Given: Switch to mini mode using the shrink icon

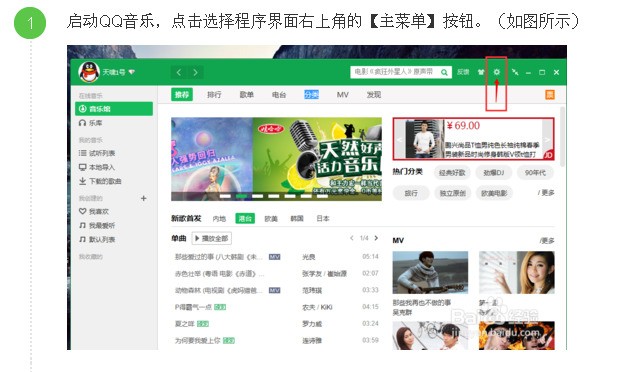Looking at the screenshot, I should (x=515, y=72).
